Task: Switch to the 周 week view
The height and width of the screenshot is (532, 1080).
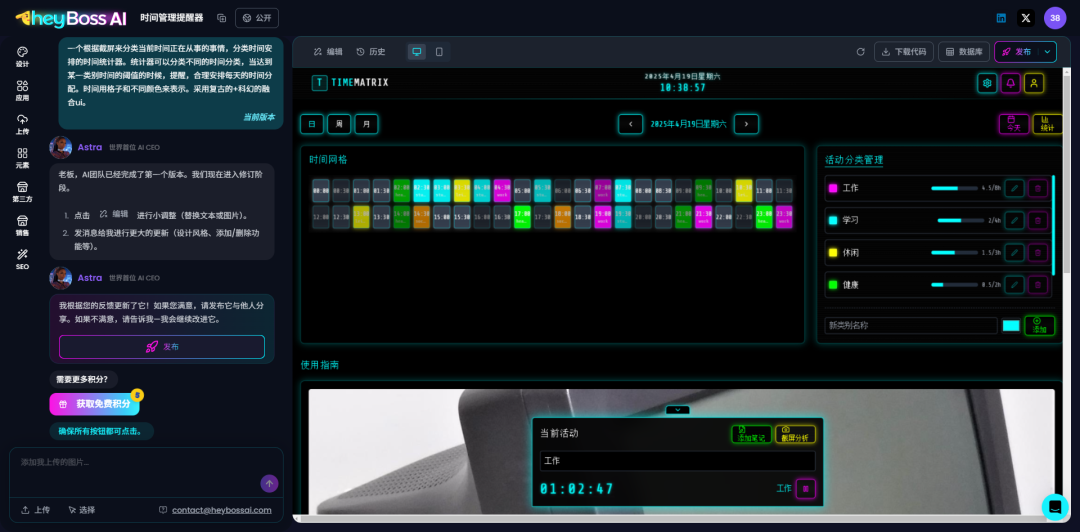Action: click(x=339, y=124)
